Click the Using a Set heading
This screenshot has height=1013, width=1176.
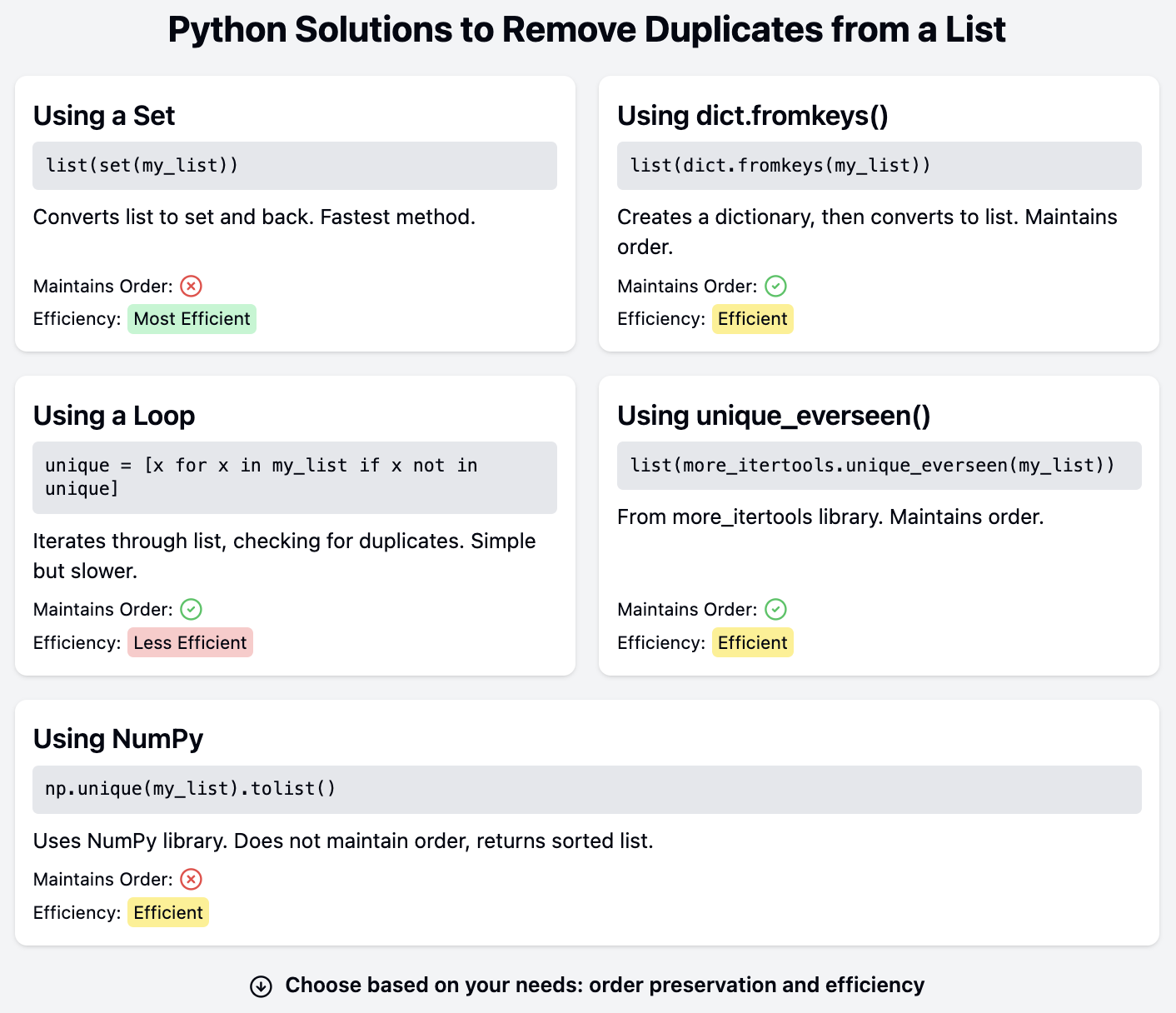coord(104,116)
